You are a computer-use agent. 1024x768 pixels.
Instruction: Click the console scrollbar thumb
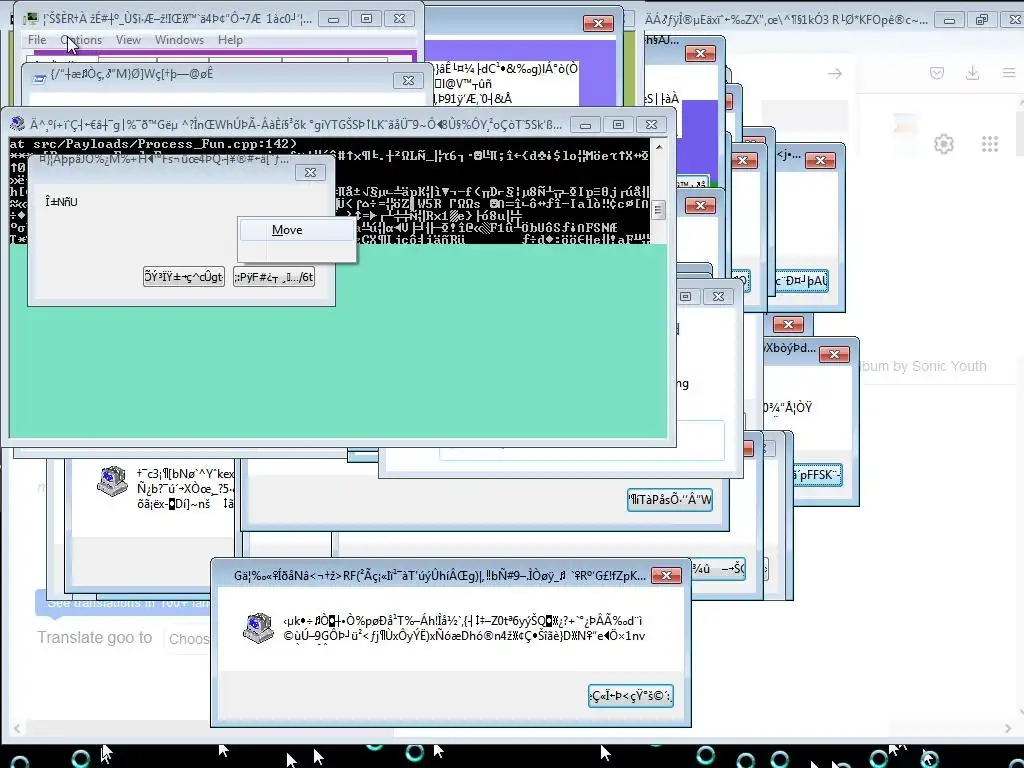658,210
